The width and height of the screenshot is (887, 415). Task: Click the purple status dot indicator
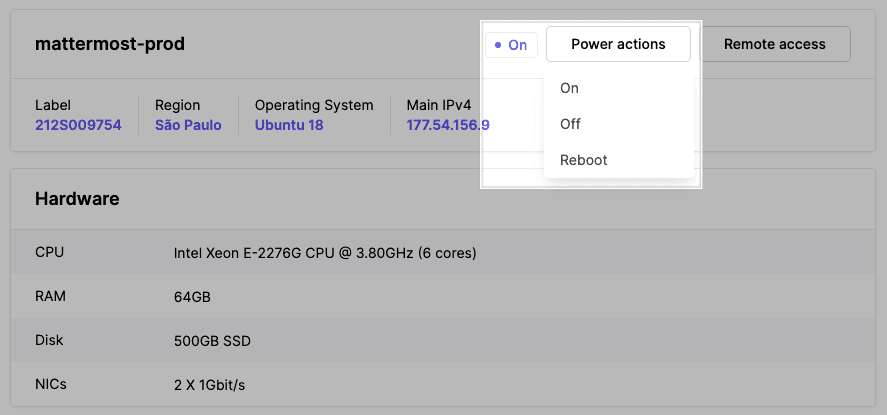coord(498,45)
